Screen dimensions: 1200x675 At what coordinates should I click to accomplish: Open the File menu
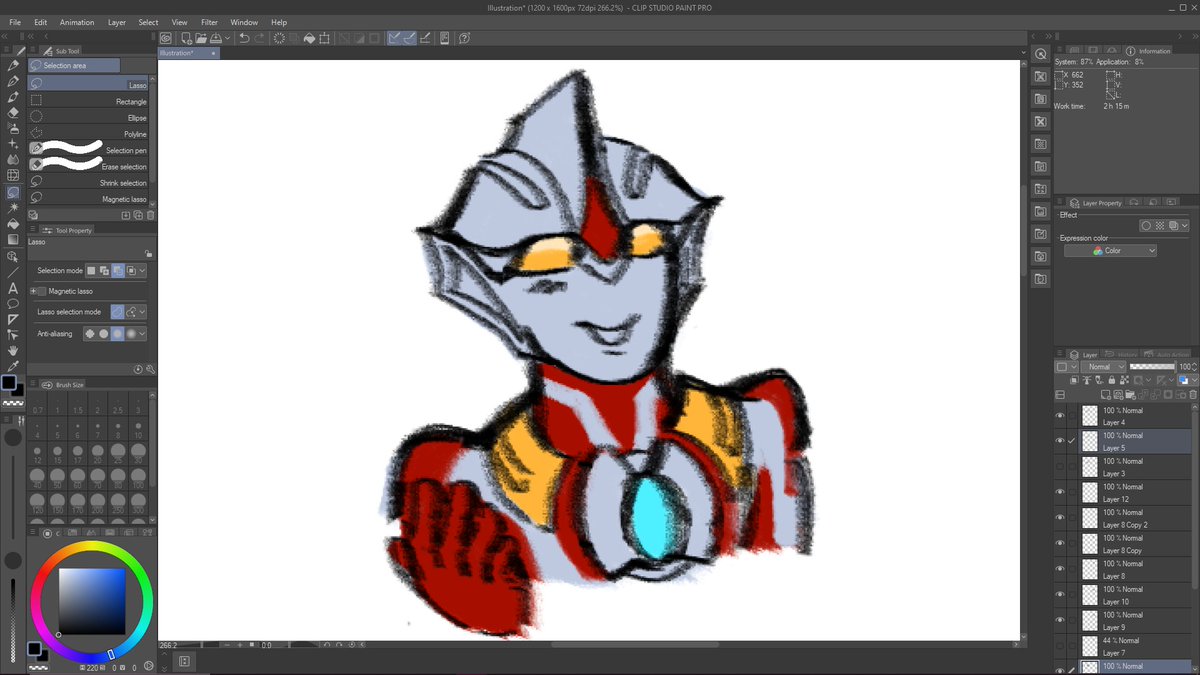(15, 22)
